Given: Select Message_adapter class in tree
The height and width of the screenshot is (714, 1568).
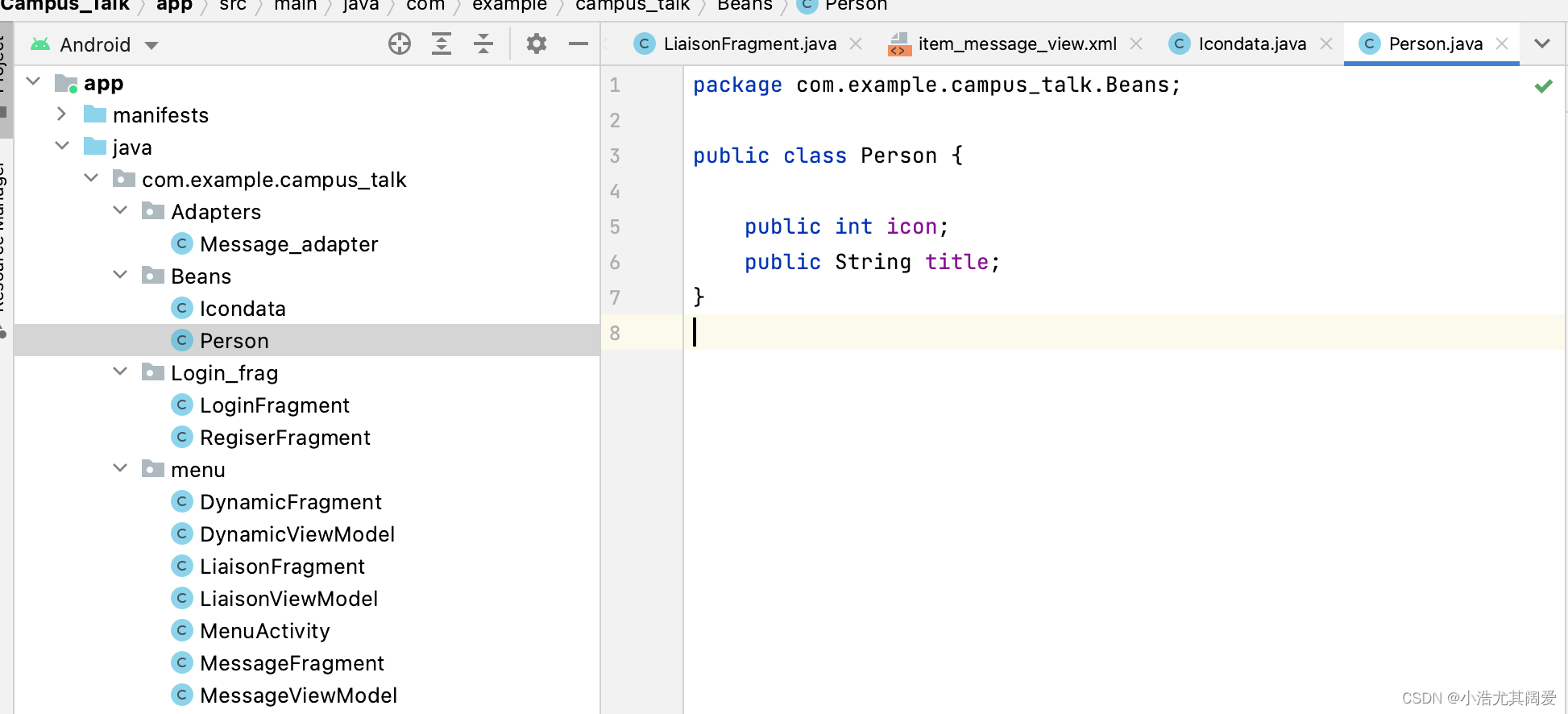Looking at the screenshot, I should (289, 244).
